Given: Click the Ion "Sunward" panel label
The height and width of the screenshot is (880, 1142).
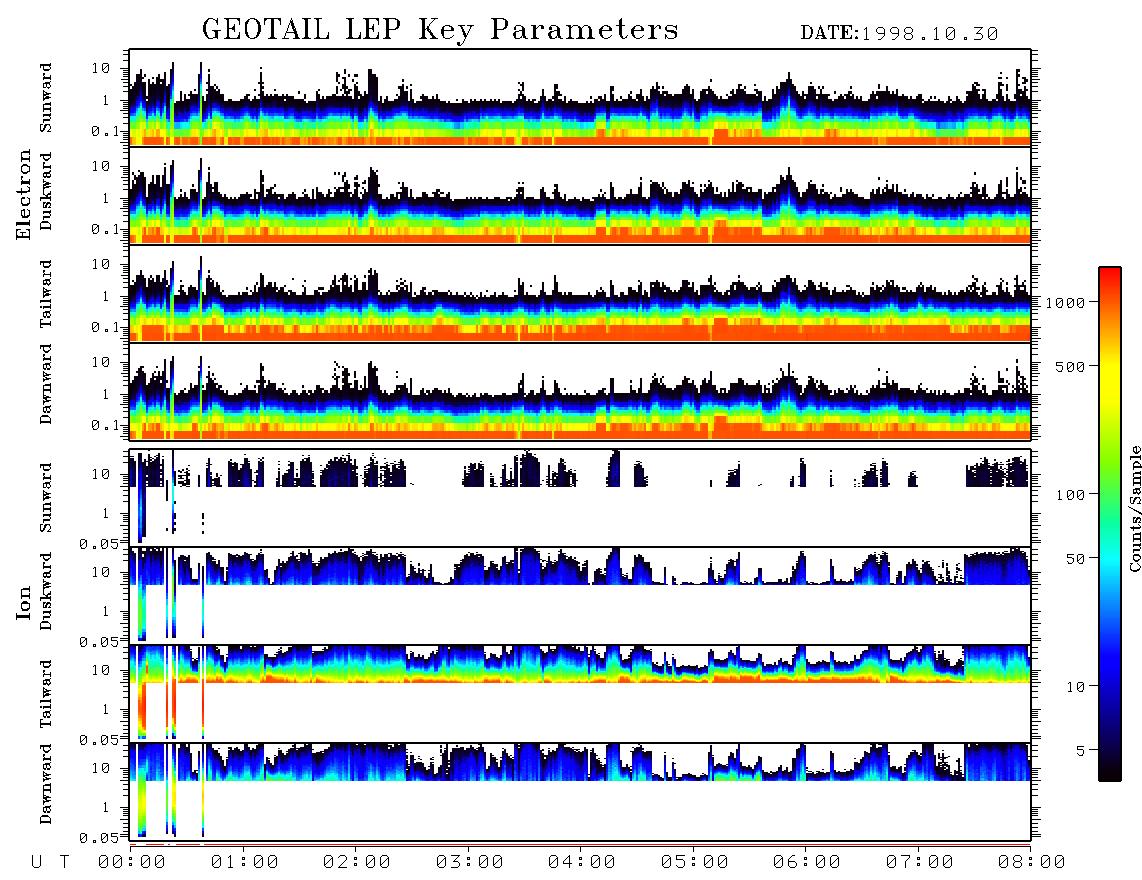Looking at the screenshot, I should point(46,498).
